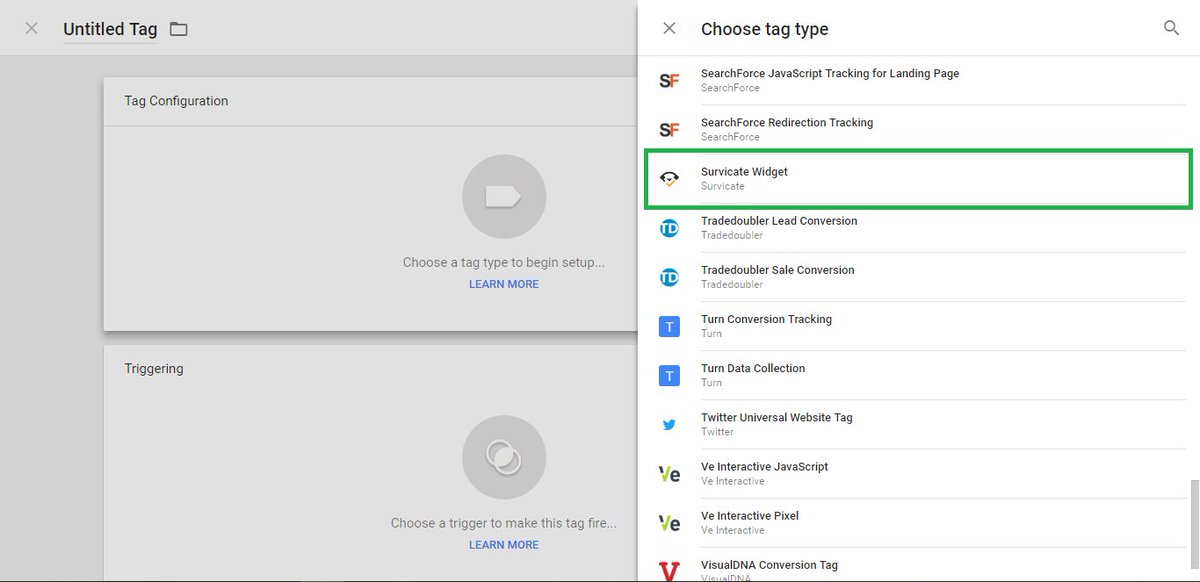Click the folder icon next to Untitled Tag
The width and height of the screenshot is (1200, 582).
(178, 29)
